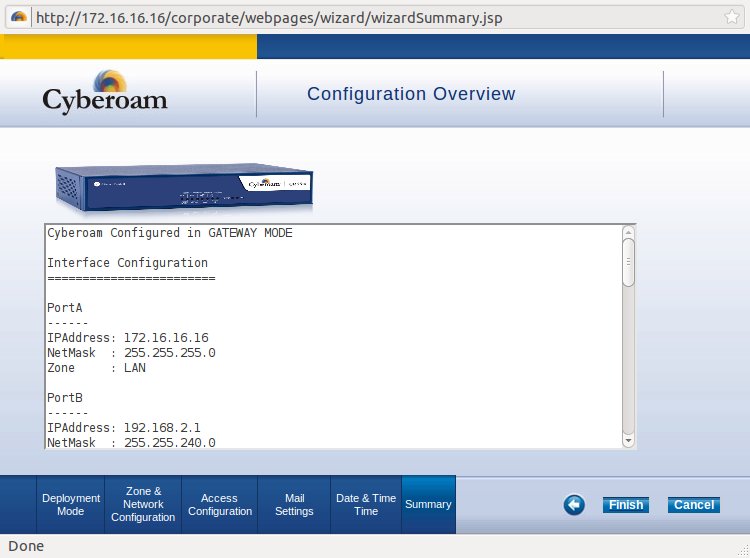Open the Access Configuration step
The width and height of the screenshot is (750, 558).
tap(220, 504)
